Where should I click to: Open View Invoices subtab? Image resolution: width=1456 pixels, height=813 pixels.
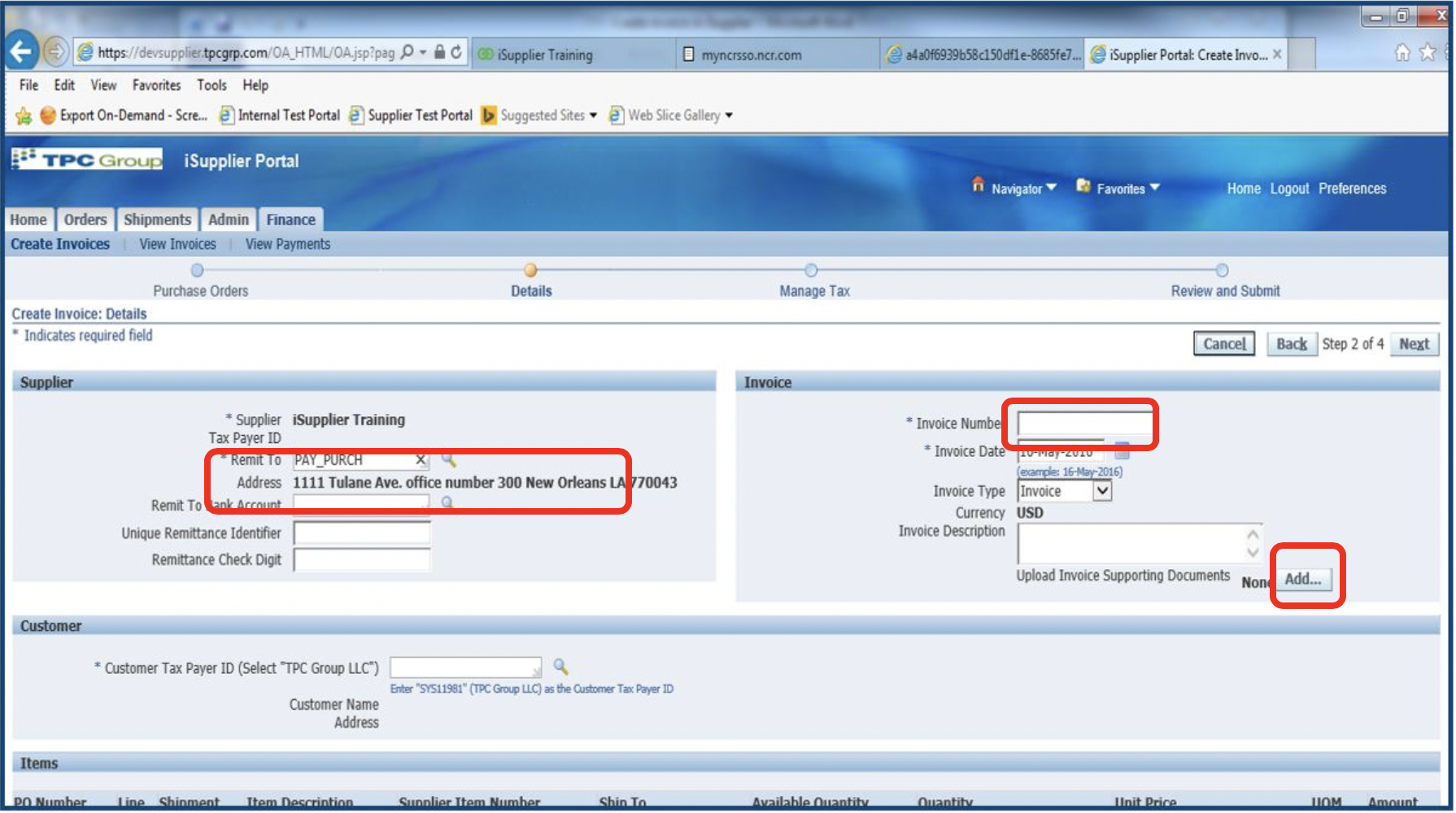coord(177,244)
